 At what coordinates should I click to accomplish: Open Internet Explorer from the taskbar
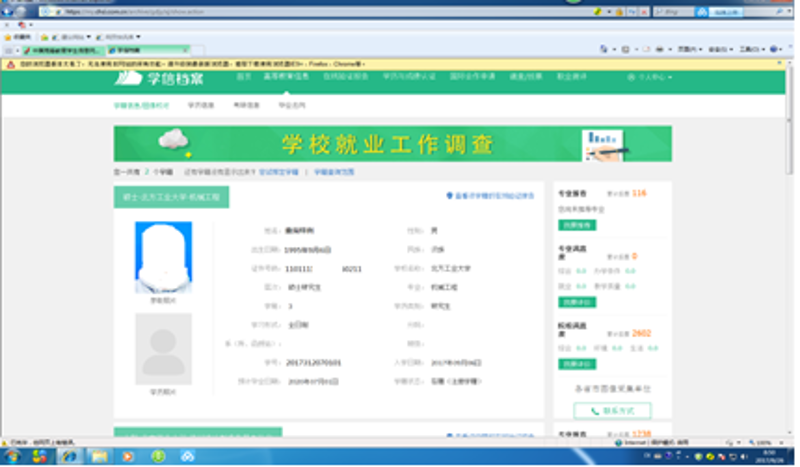(x=69, y=456)
